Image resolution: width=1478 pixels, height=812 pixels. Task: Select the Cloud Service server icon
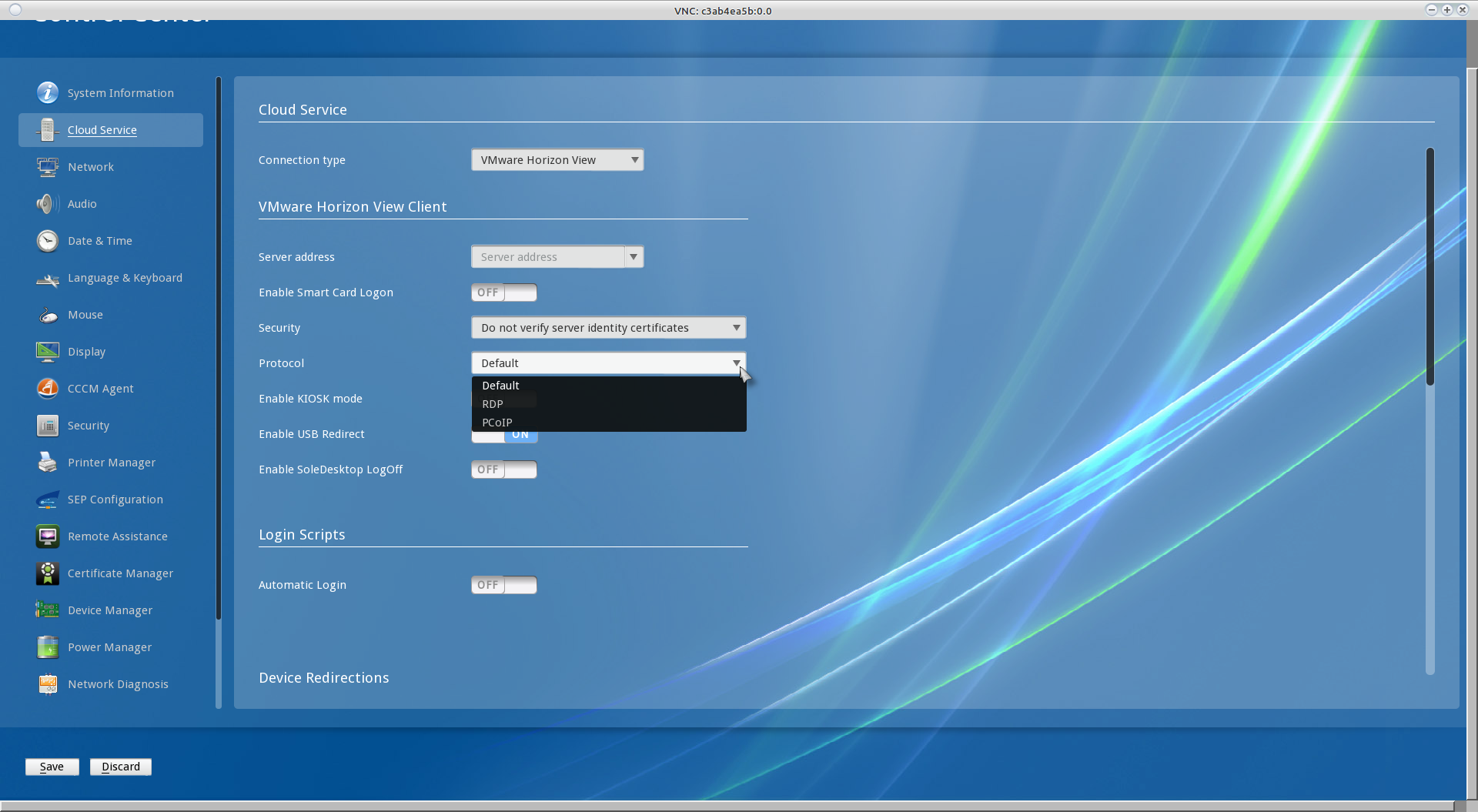click(x=48, y=129)
